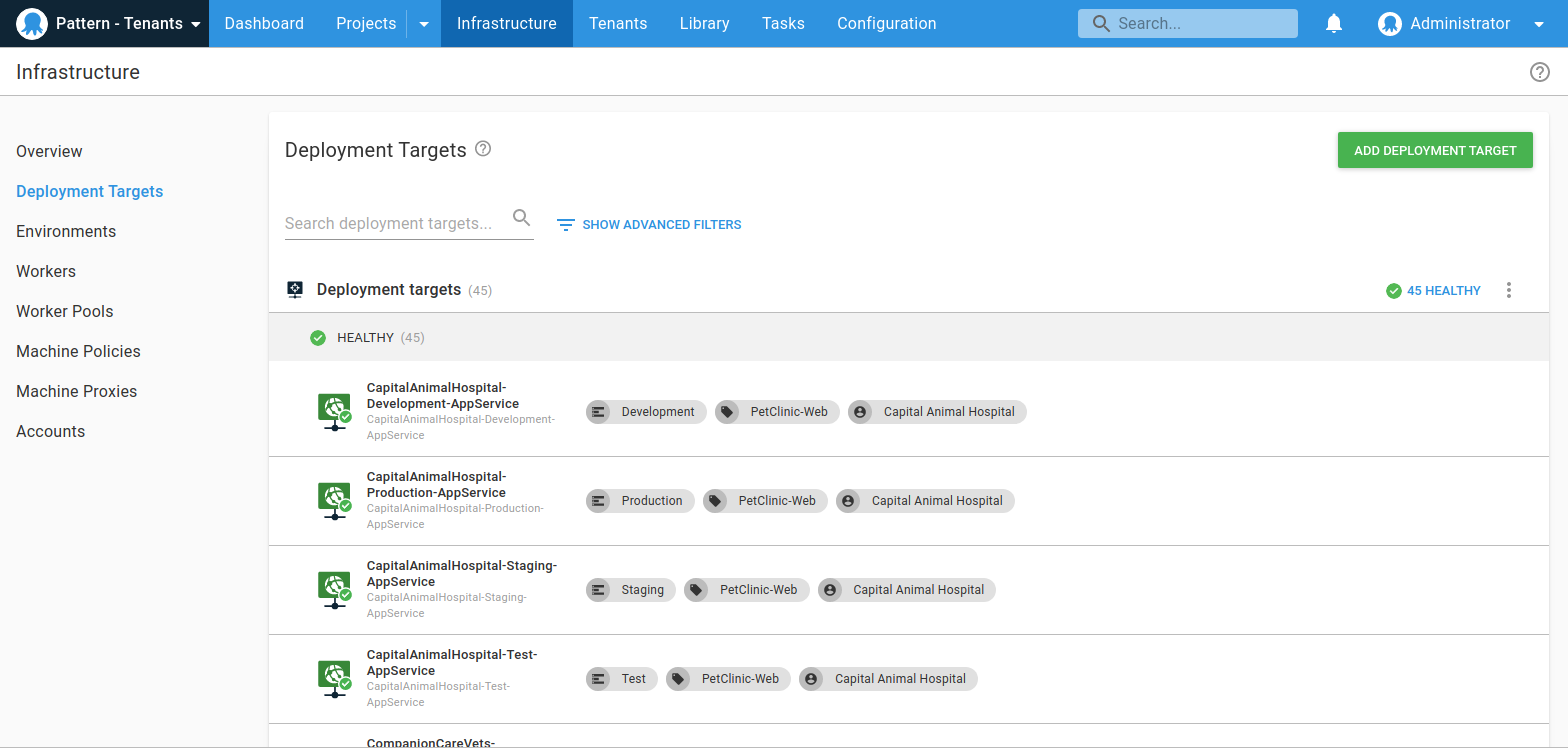Image resolution: width=1568 pixels, height=748 pixels.
Task: Focus the Search deployment targets input
Action: pyautogui.click(x=395, y=223)
